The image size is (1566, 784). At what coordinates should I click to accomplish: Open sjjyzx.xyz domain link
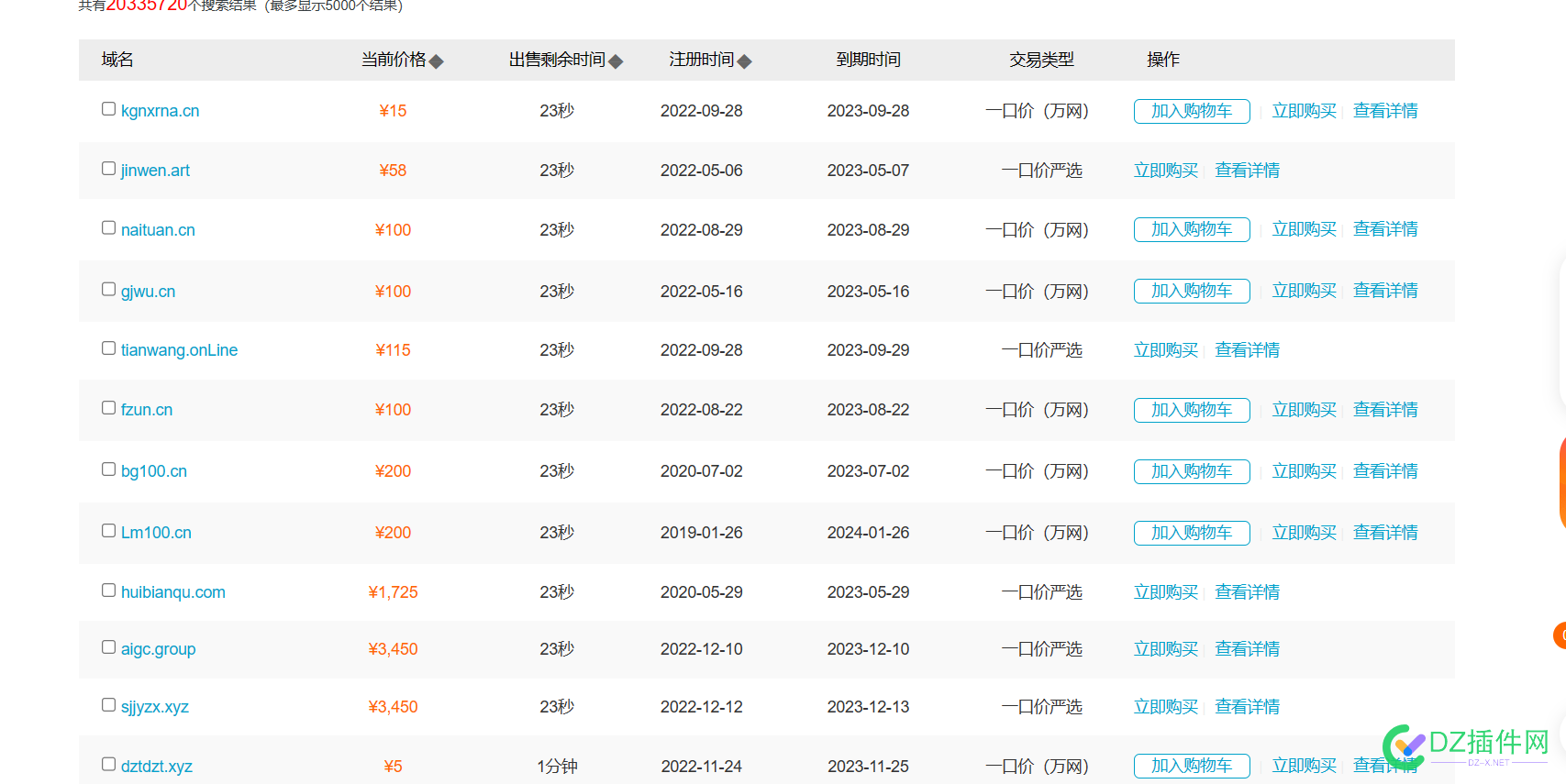point(154,707)
